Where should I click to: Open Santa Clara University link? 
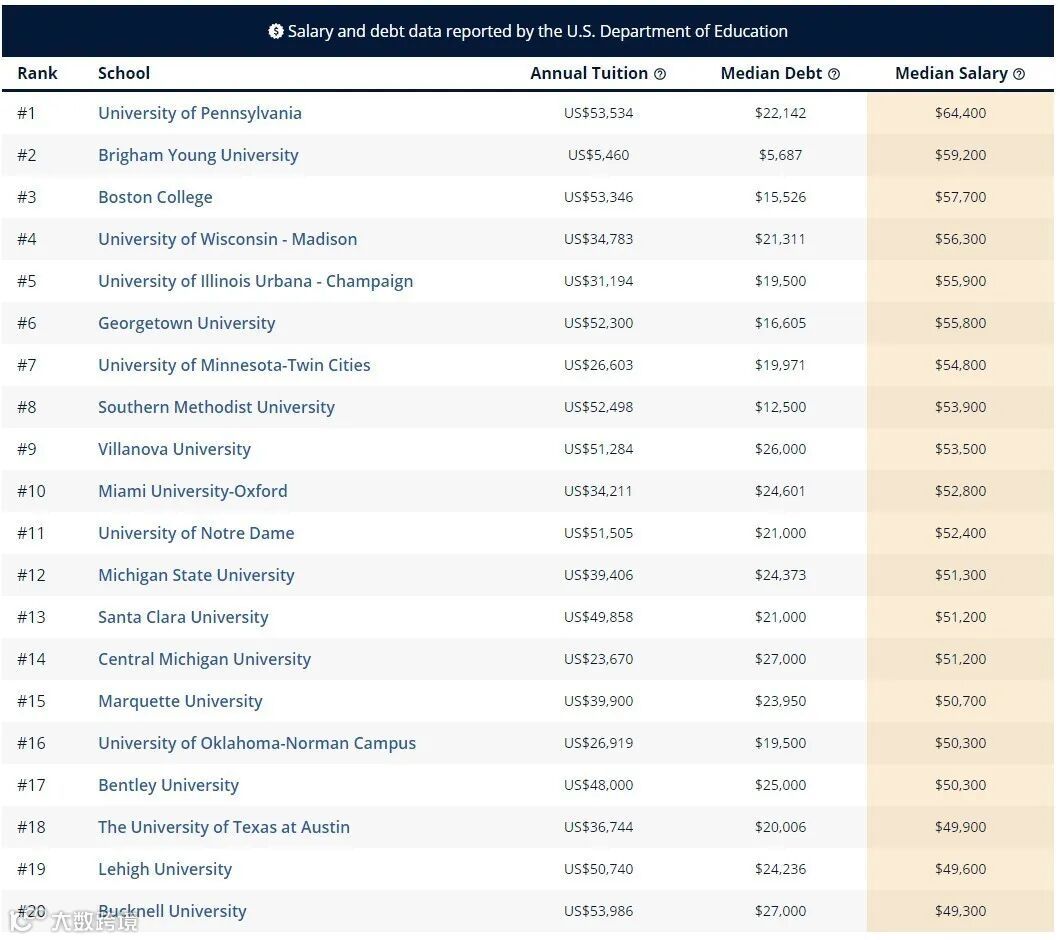[183, 616]
